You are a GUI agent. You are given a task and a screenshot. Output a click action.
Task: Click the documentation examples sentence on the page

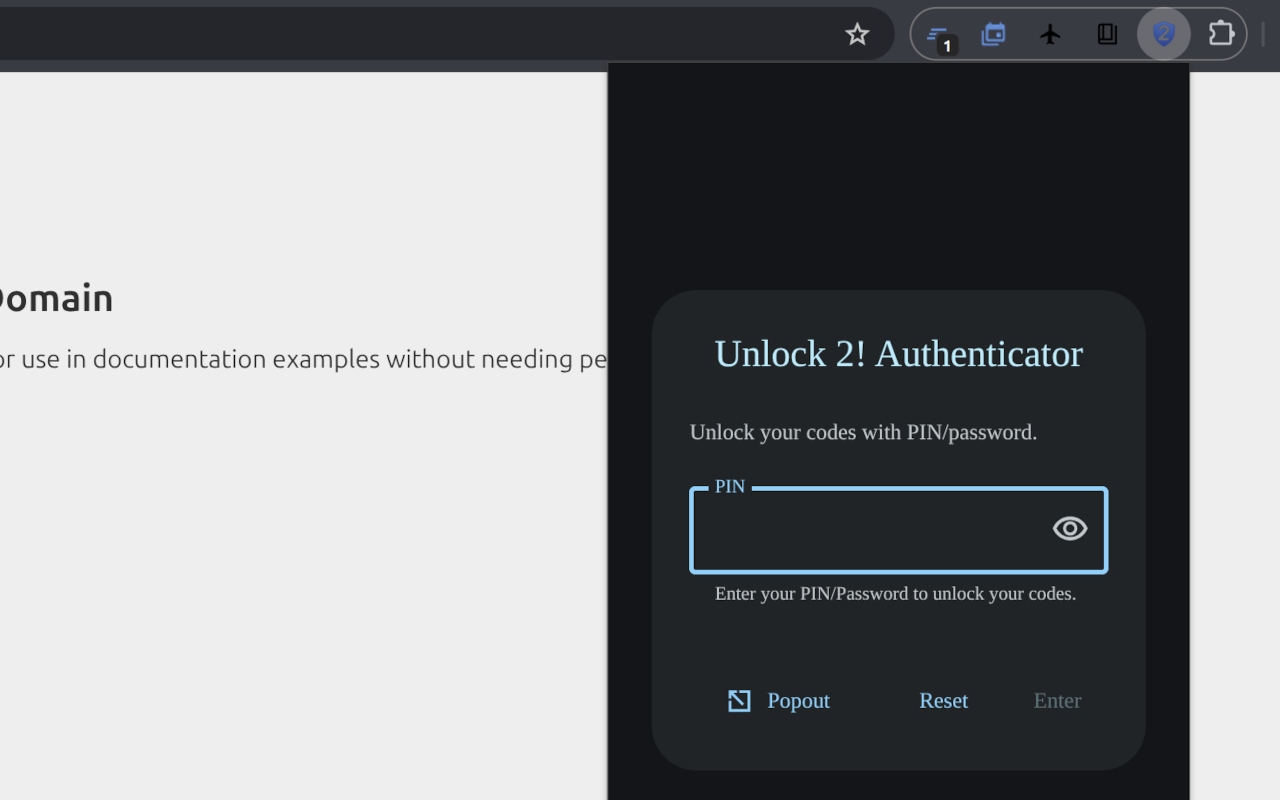point(300,359)
